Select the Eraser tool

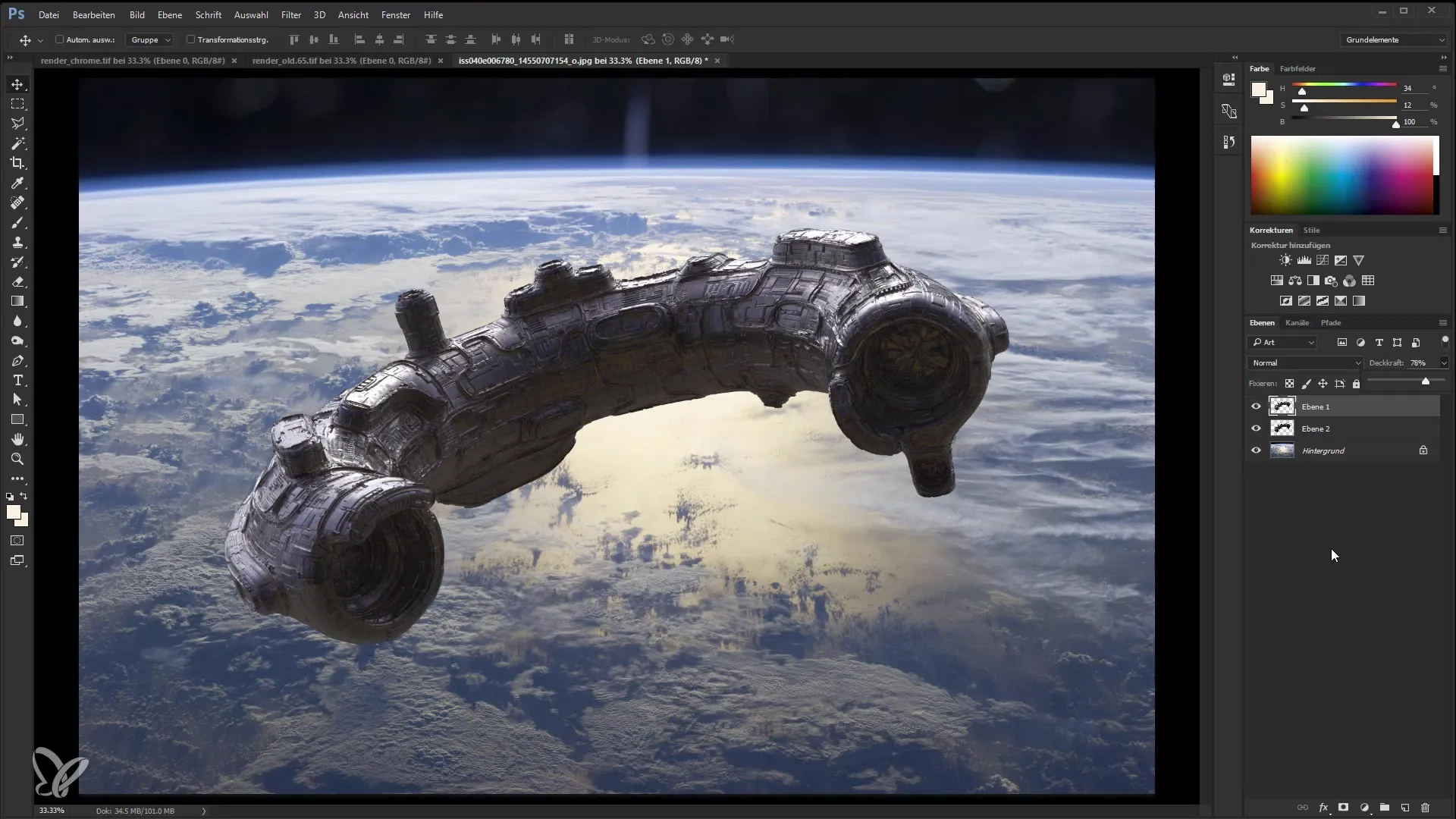pos(17,281)
